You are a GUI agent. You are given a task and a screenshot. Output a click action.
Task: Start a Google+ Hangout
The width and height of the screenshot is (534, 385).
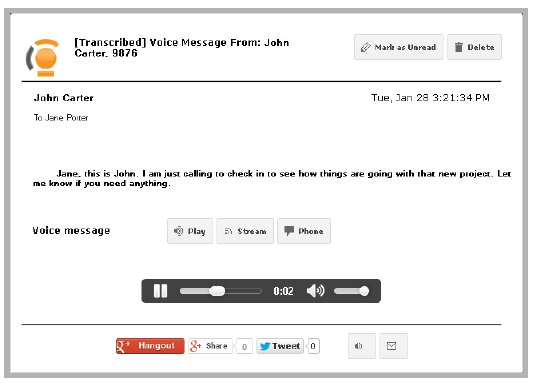(150, 346)
